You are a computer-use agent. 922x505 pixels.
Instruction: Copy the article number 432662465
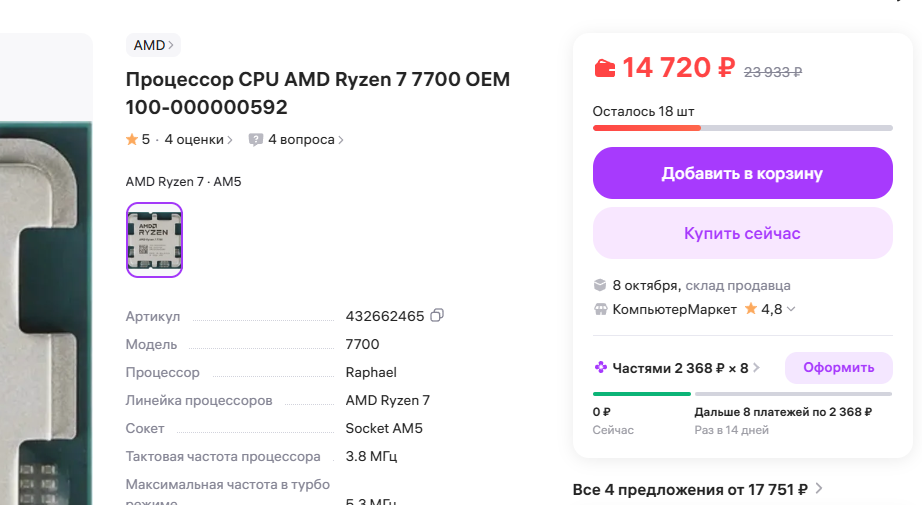(436, 316)
